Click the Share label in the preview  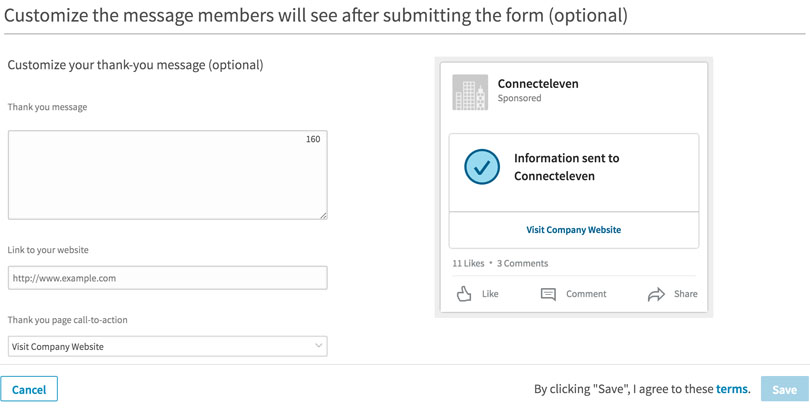point(686,294)
